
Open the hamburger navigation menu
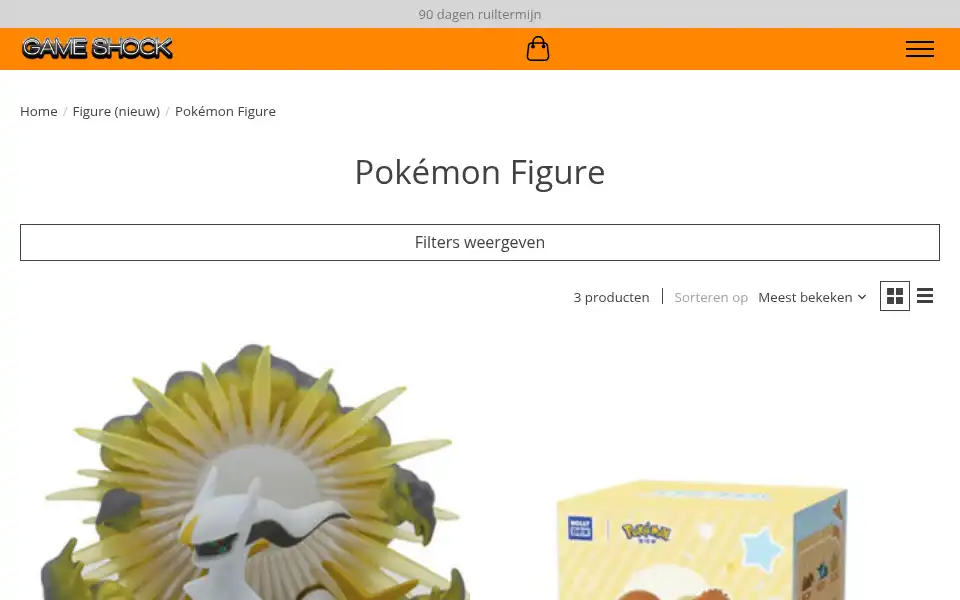tap(920, 49)
